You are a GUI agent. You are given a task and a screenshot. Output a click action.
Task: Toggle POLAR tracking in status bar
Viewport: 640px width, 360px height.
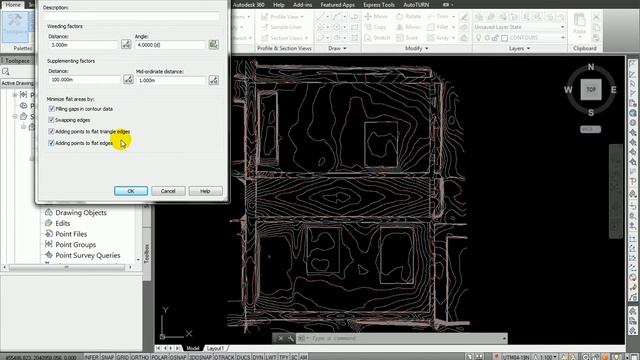point(159,357)
